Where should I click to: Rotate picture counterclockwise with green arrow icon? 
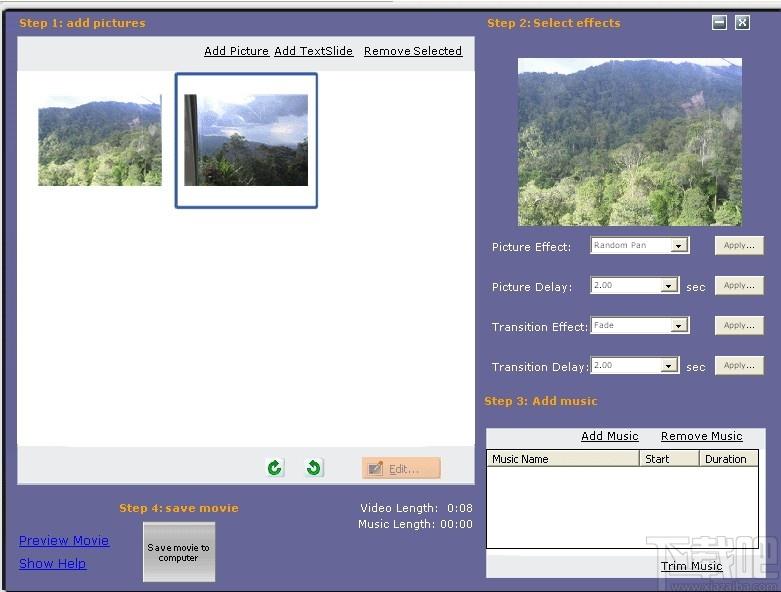pyautogui.click(x=313, y=468)
